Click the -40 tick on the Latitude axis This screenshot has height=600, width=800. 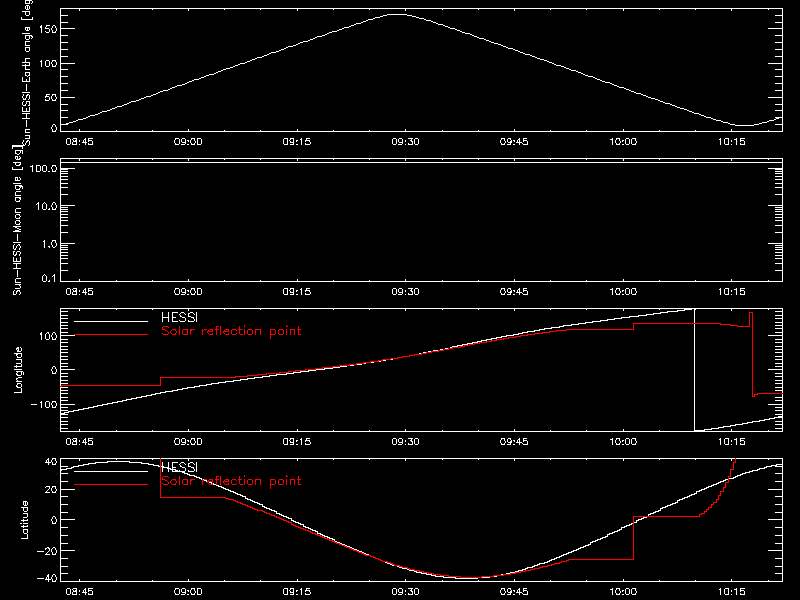pyautogui.click(x=47, y=579)
